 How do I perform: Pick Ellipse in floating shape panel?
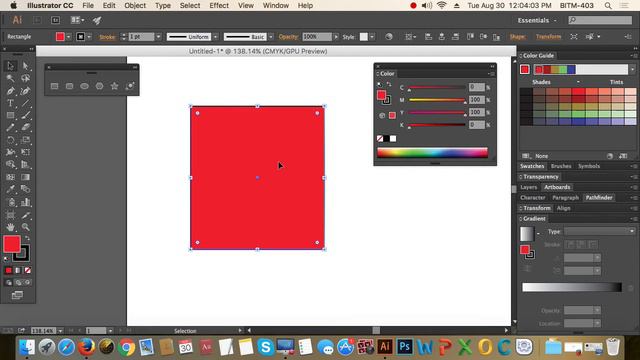tap(84, 86)
